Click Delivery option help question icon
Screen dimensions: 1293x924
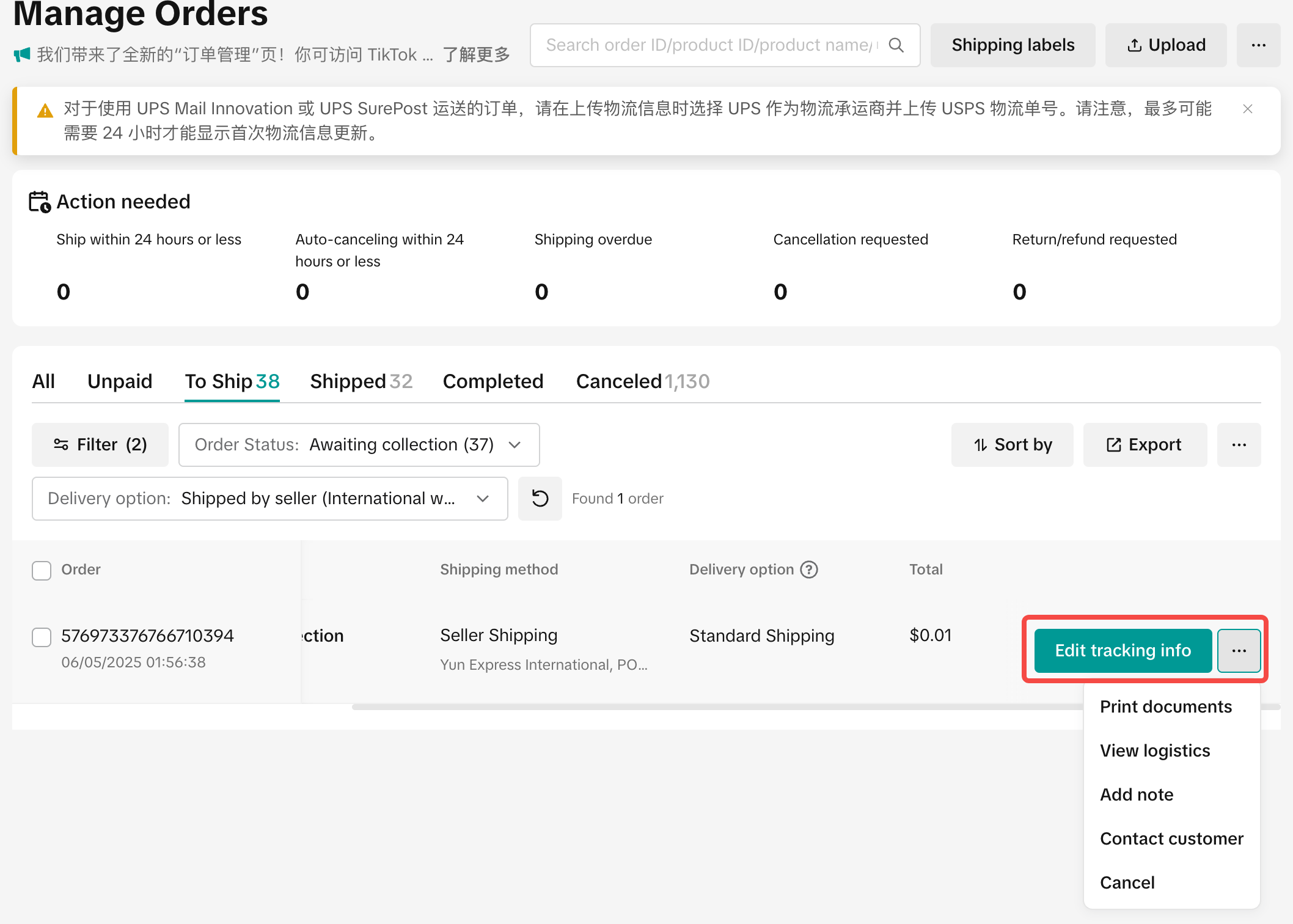(x=809, y=570)
